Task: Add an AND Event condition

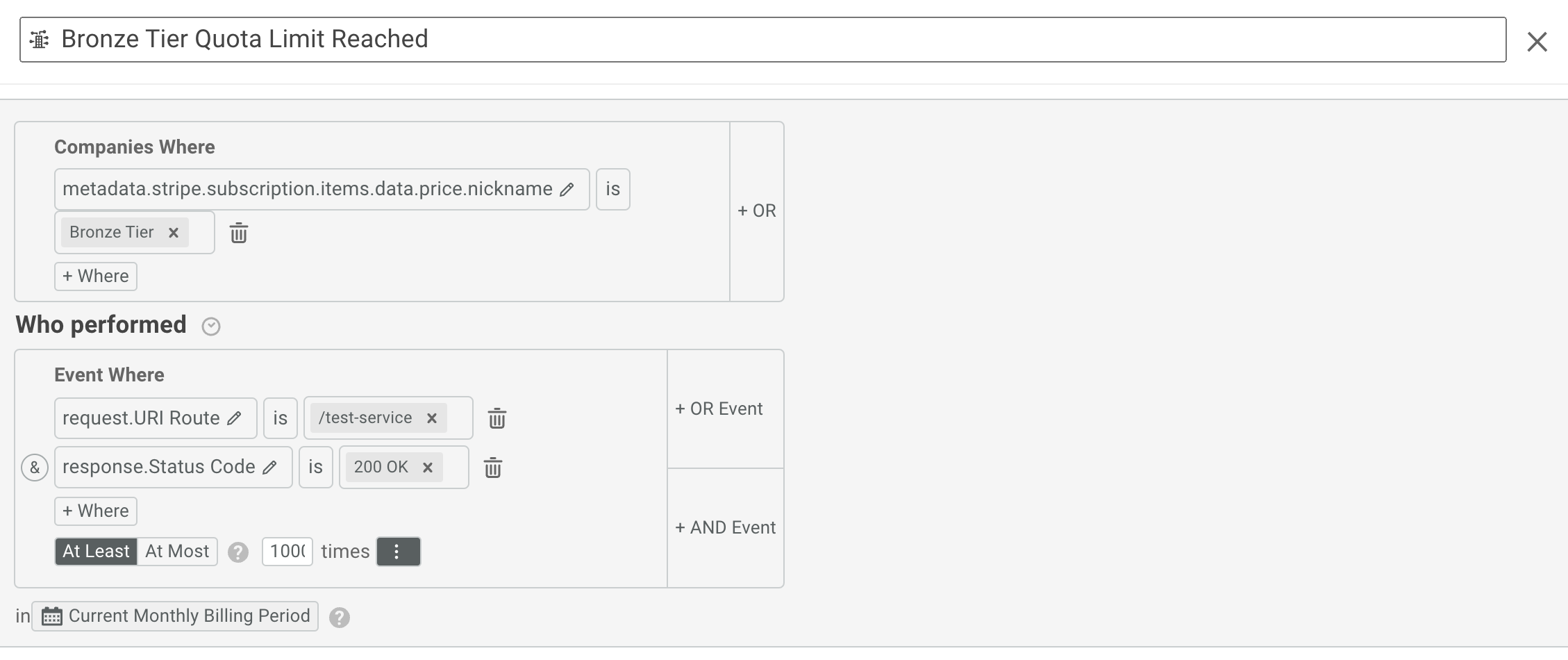Action: (x=725, y=527)
